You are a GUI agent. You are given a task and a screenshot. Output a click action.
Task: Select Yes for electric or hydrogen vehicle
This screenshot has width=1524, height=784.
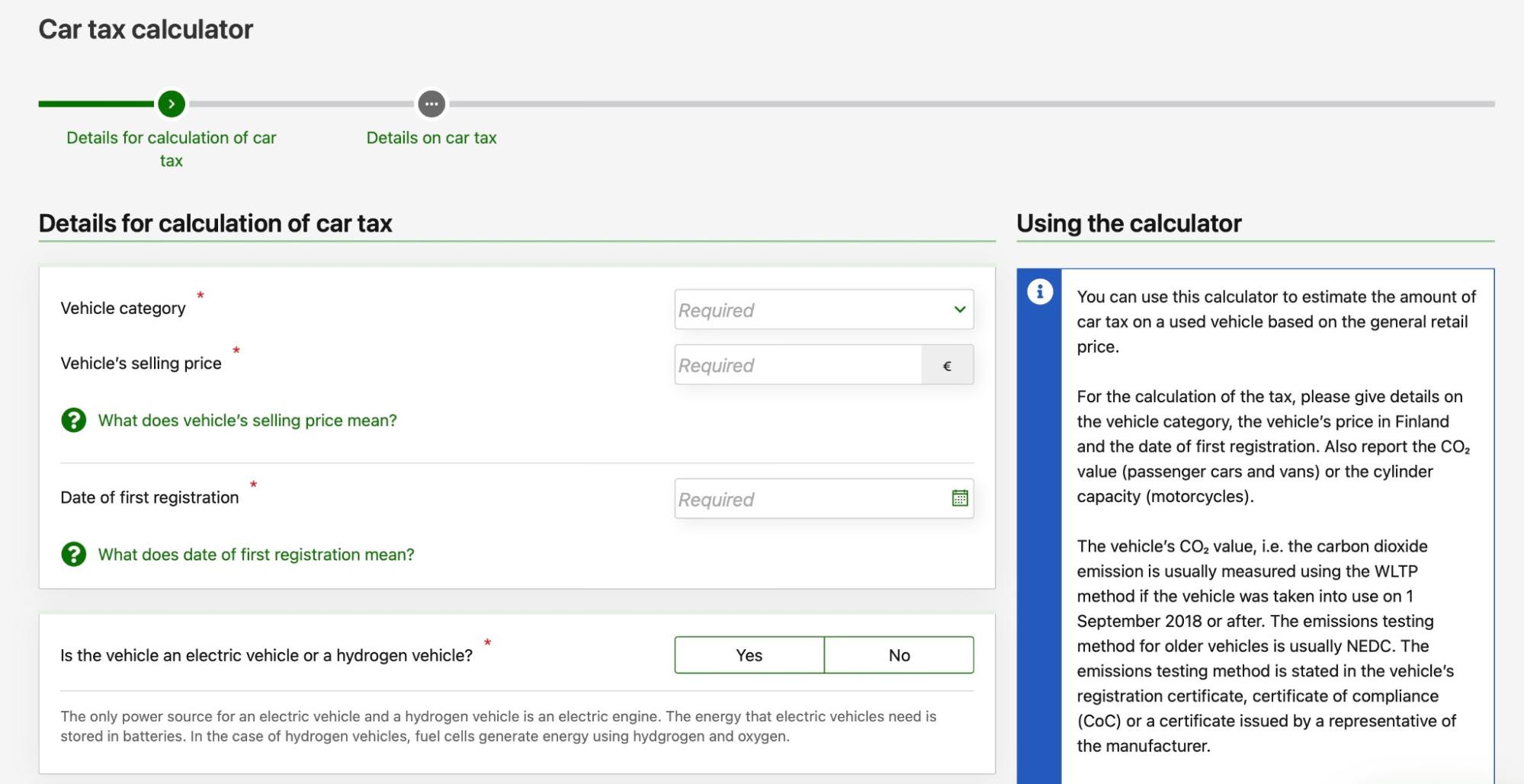coord(749,655)
